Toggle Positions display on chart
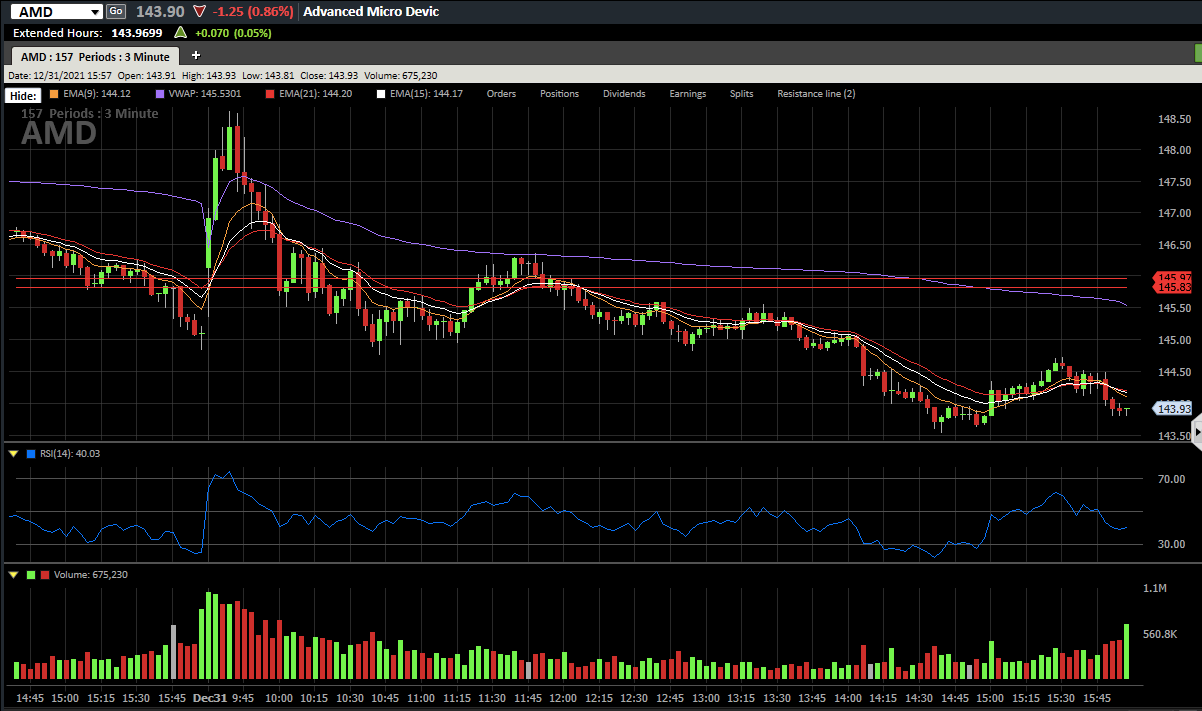 pyautogui.click(x=559, y=94)
